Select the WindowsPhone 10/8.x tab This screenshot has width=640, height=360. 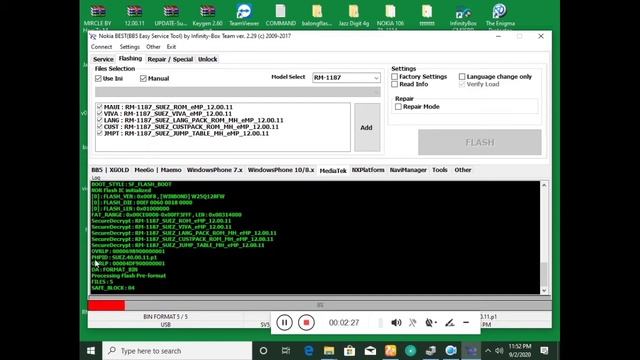click(x=281, y=170)
